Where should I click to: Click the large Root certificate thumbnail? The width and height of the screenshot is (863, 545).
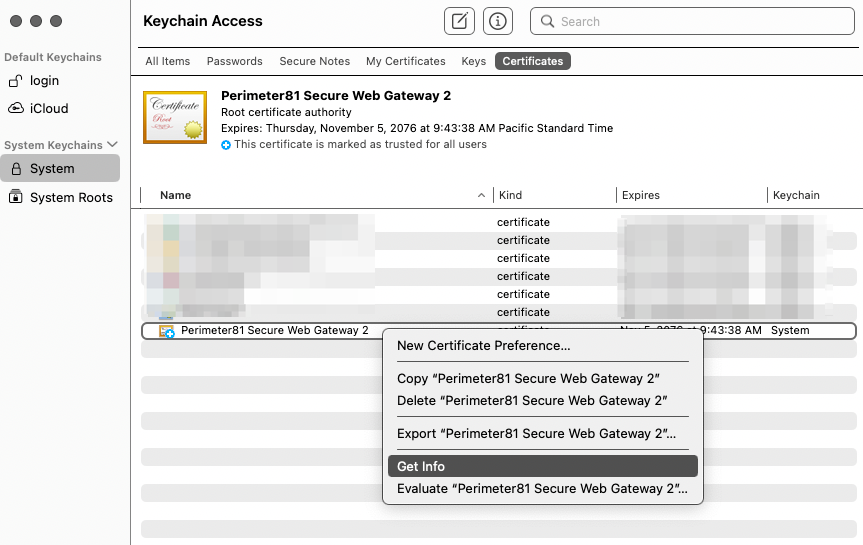point(175,117)
